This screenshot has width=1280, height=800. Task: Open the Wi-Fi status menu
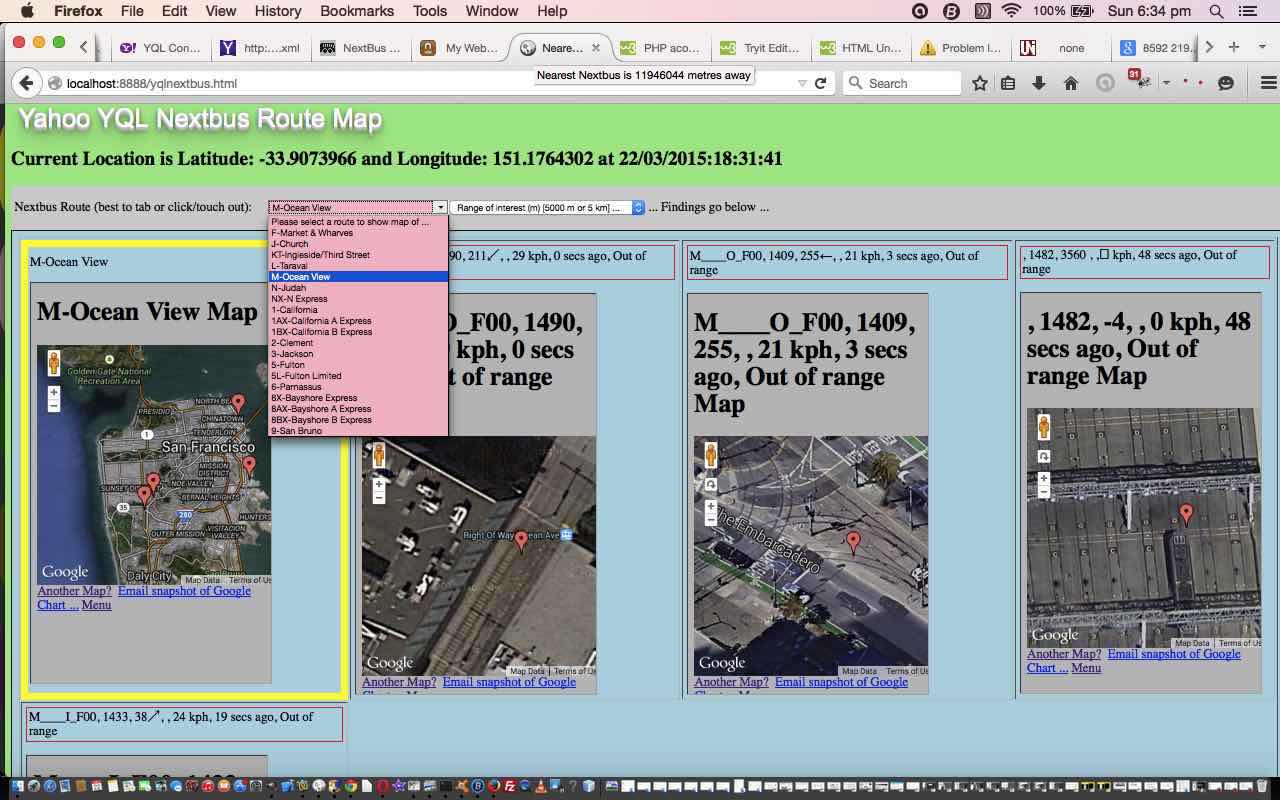click(x=1011, y=11)
